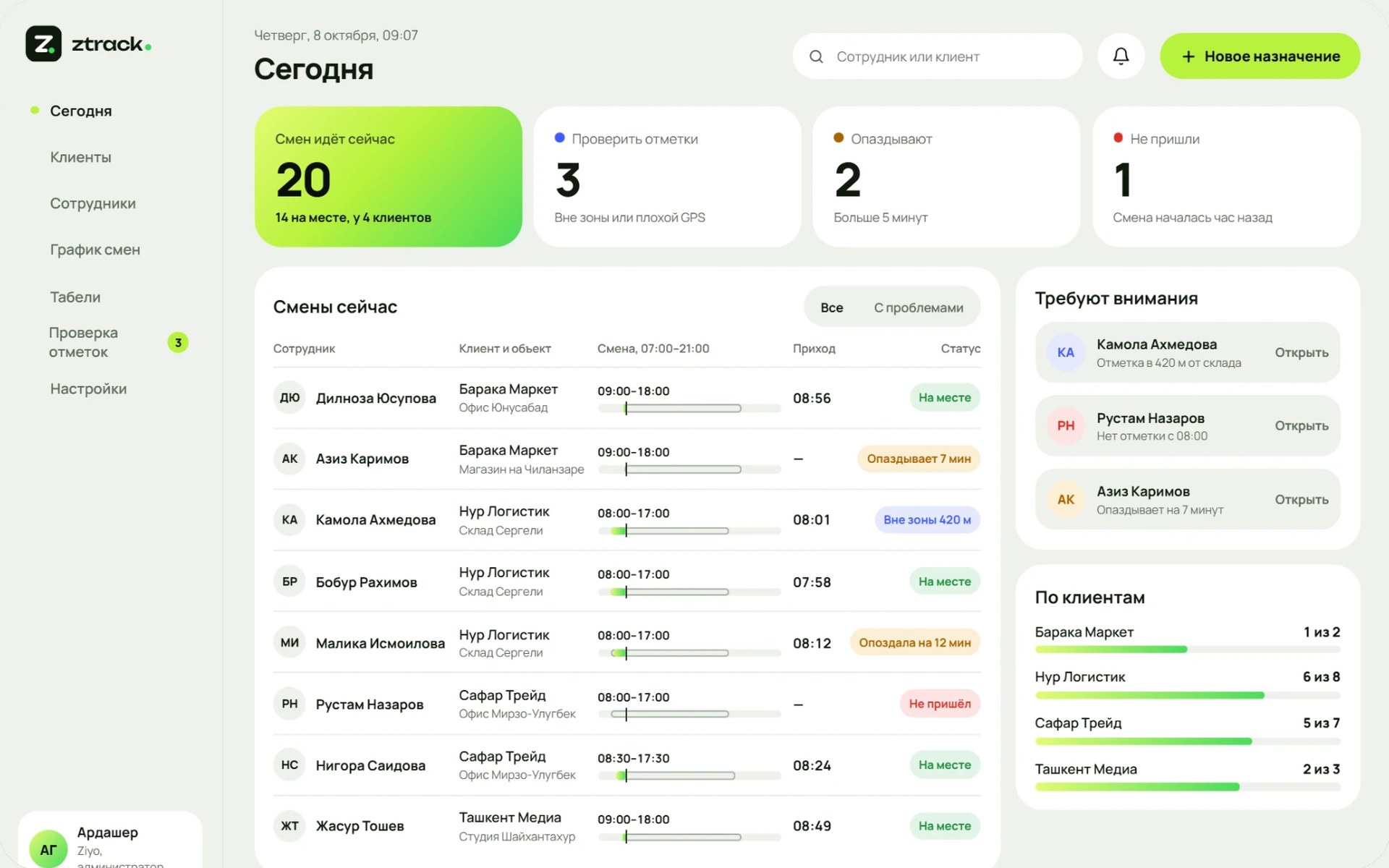The height and width of the screenshot is (868, 1389).
Task: Click the Опаздывает 7 мин status
Action: (919, 459)
